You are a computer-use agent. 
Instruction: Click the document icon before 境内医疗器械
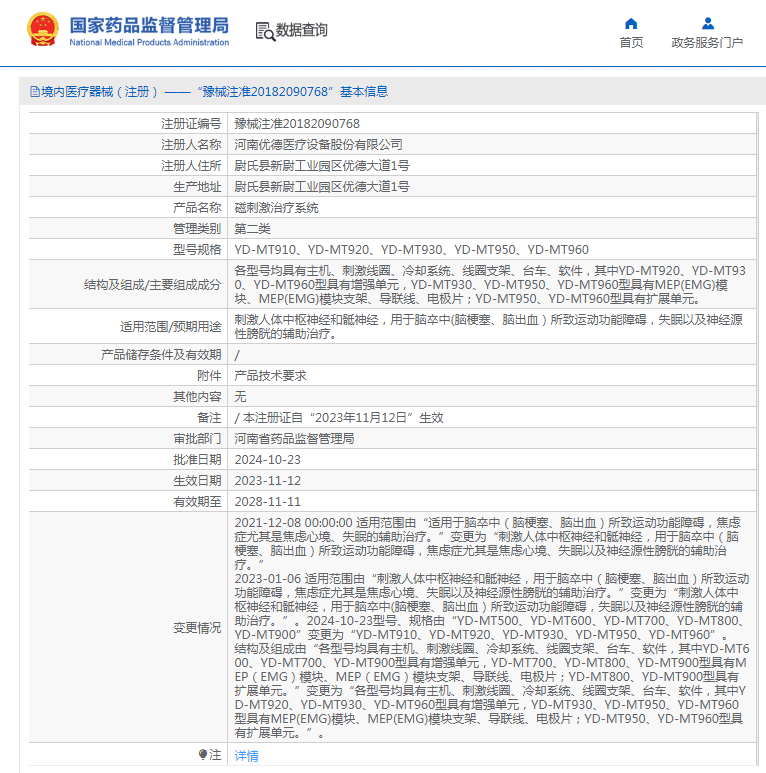click(x=35, y=92)
